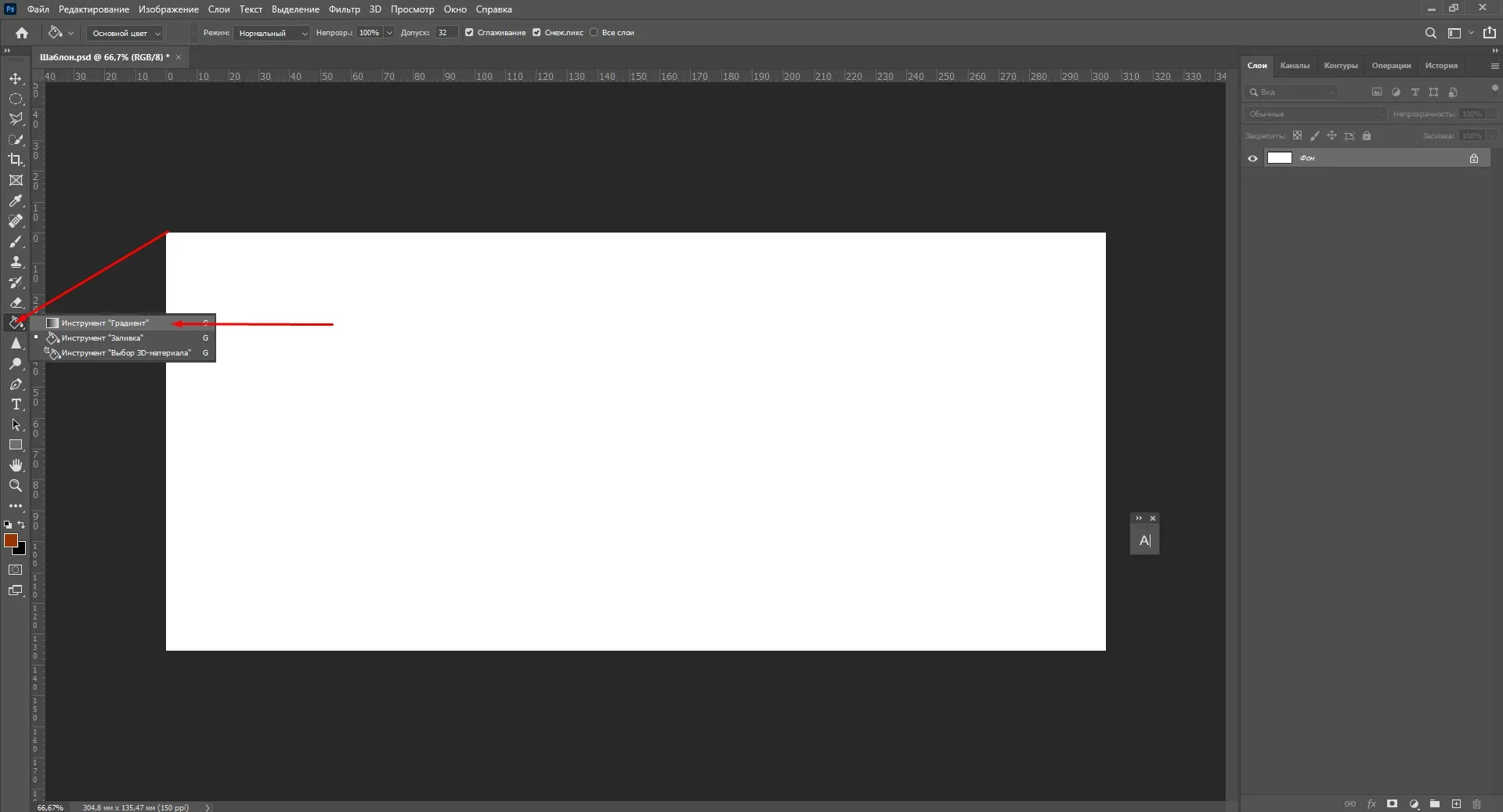Toggle the Сглаживание checkbox
This screenshot has width=1503, height=812.
tap(469, 33)
